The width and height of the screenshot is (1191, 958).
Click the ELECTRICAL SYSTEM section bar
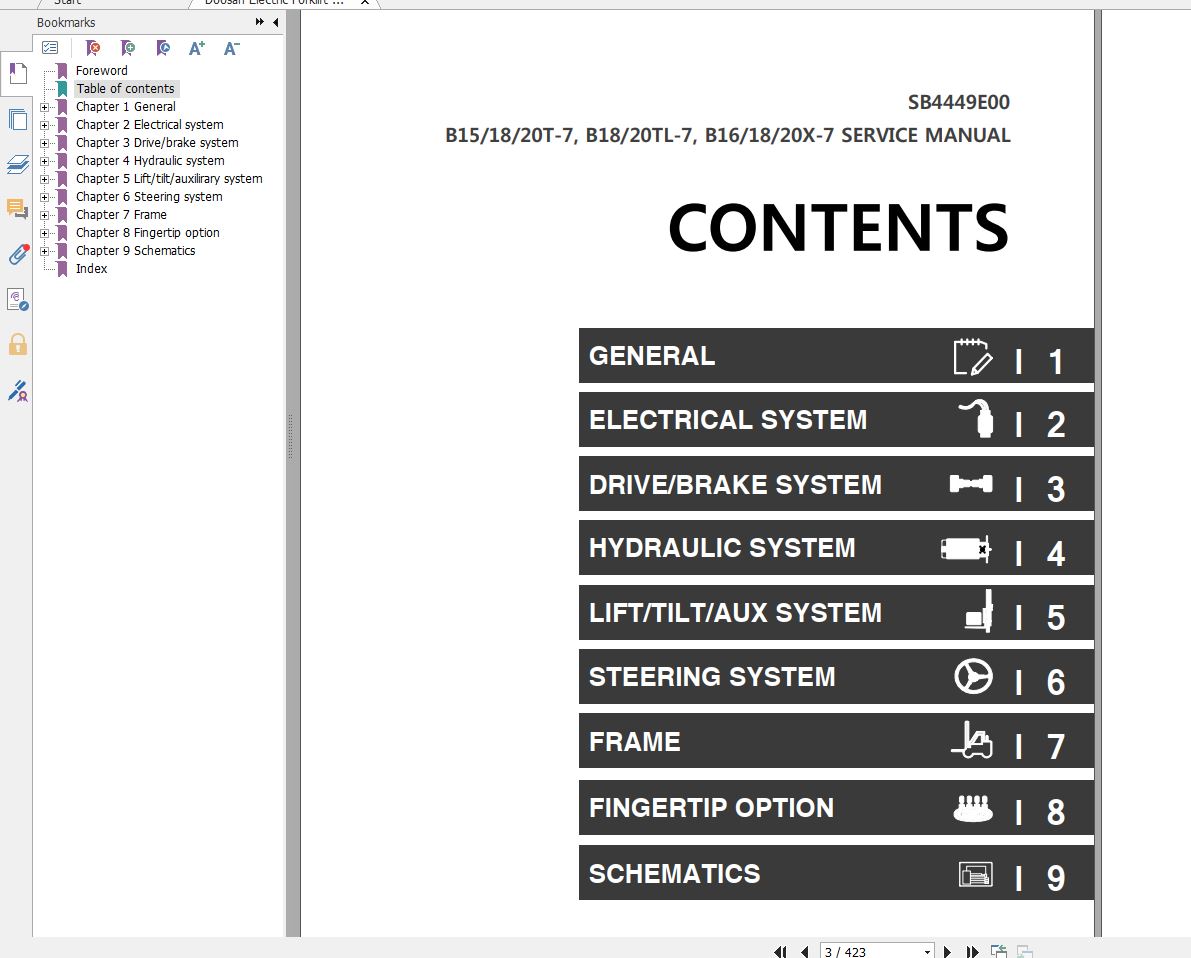click(x=836, y=419)
